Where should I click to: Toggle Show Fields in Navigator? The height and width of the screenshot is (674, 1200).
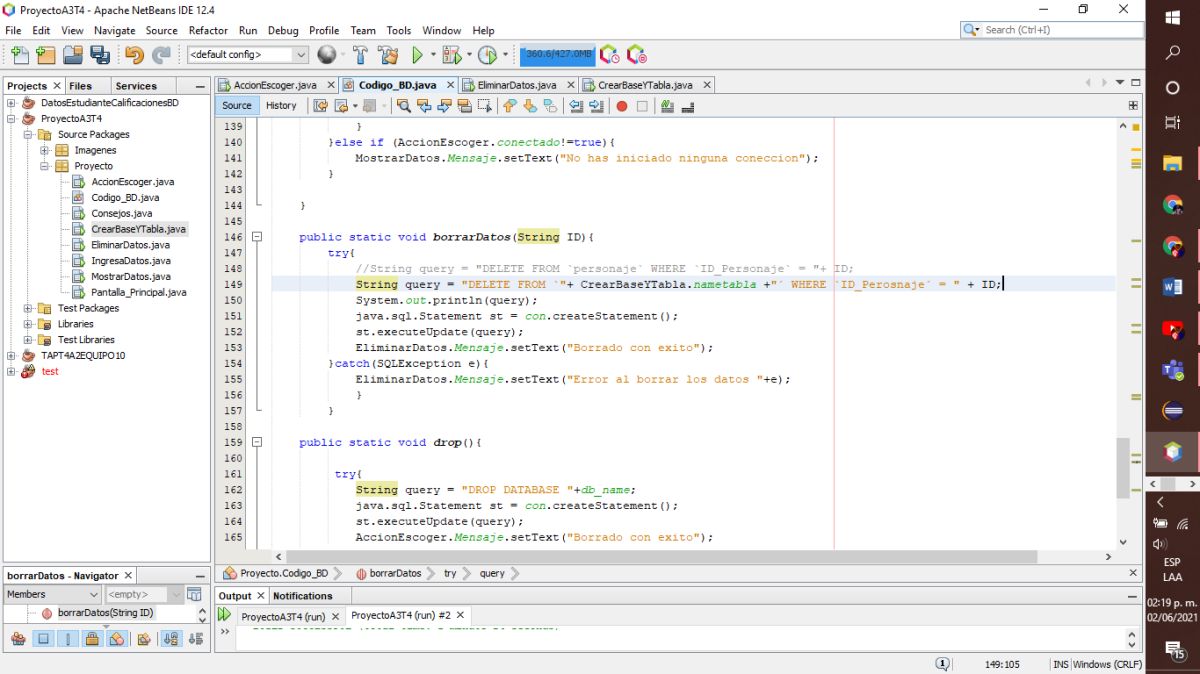pos(43,638)
